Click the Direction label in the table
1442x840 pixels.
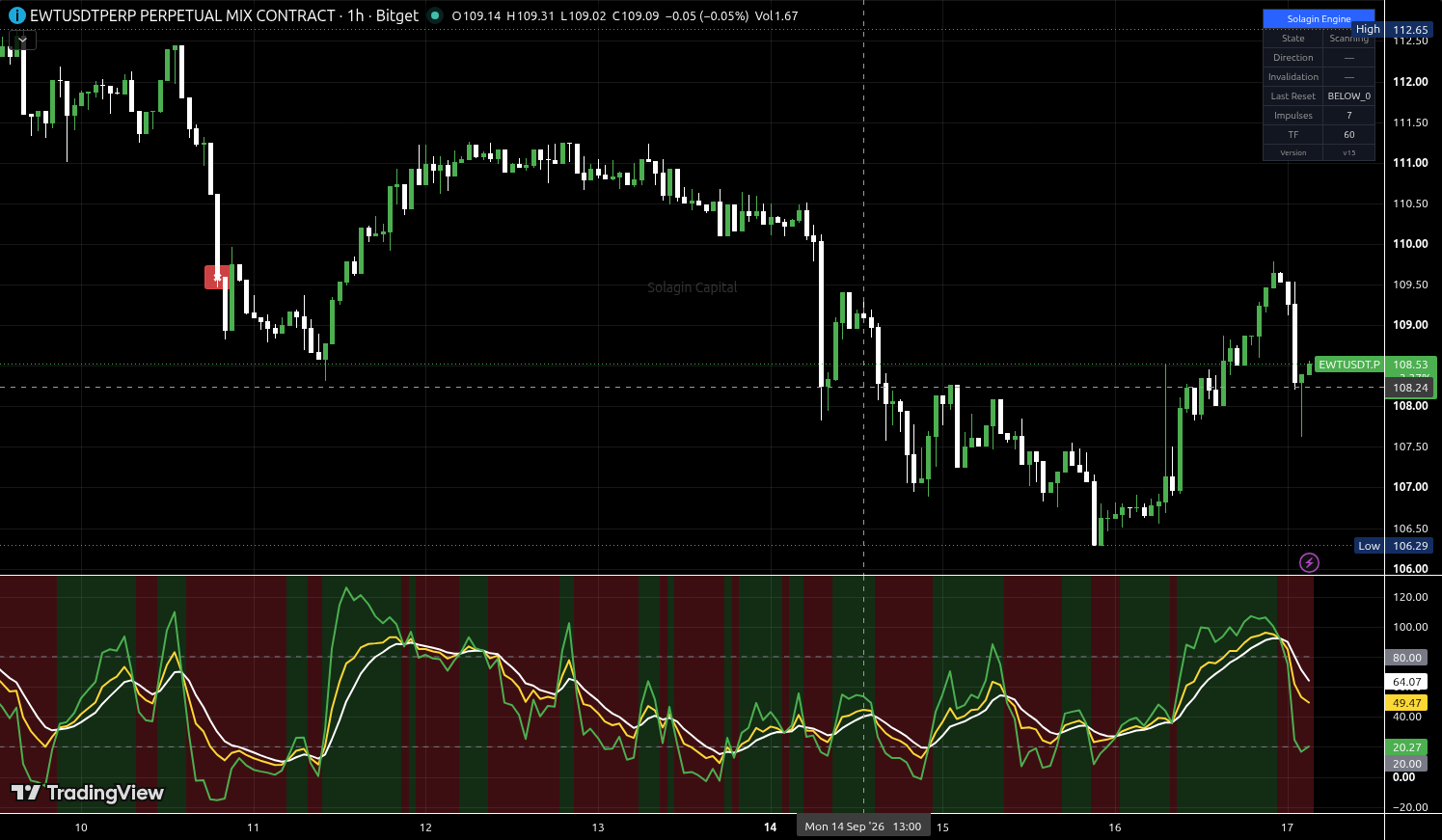click(x=1292, y=58)
